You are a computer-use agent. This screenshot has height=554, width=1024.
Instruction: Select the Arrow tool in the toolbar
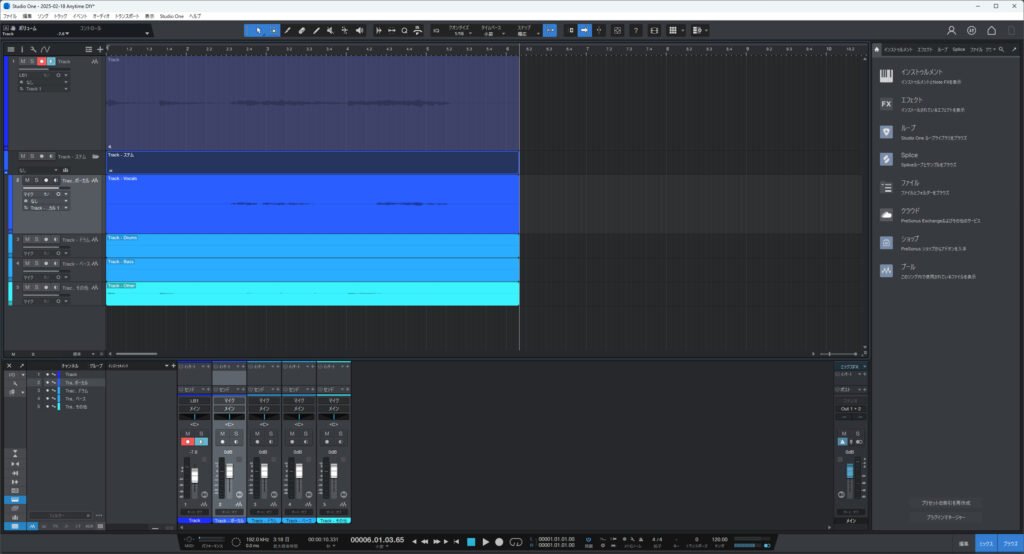coord(258,30)
